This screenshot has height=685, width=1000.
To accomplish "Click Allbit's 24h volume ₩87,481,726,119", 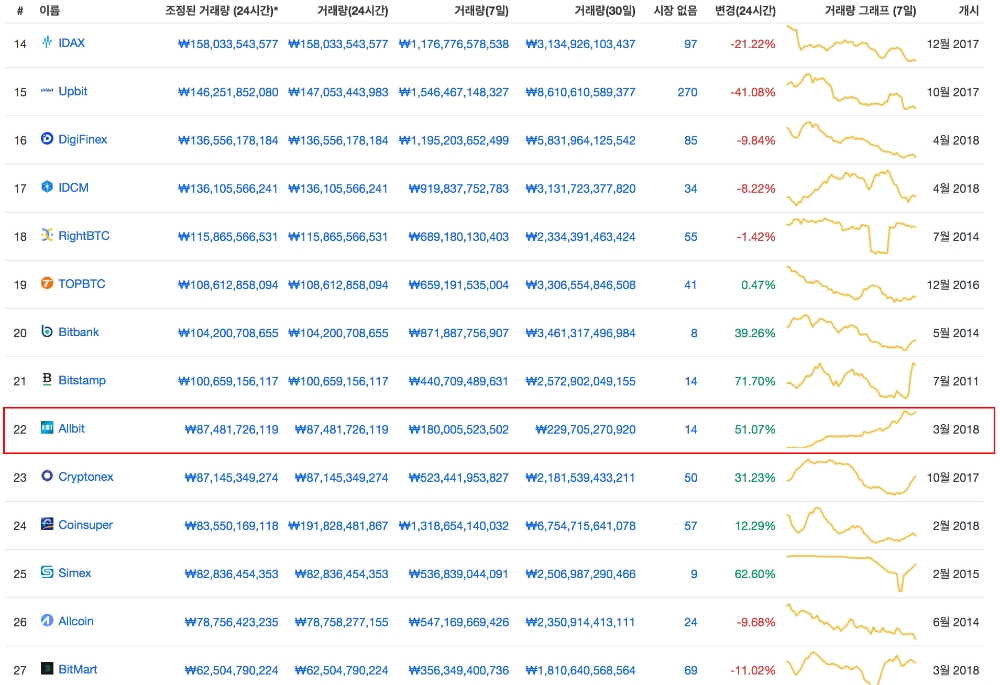I will click(341, 430).
